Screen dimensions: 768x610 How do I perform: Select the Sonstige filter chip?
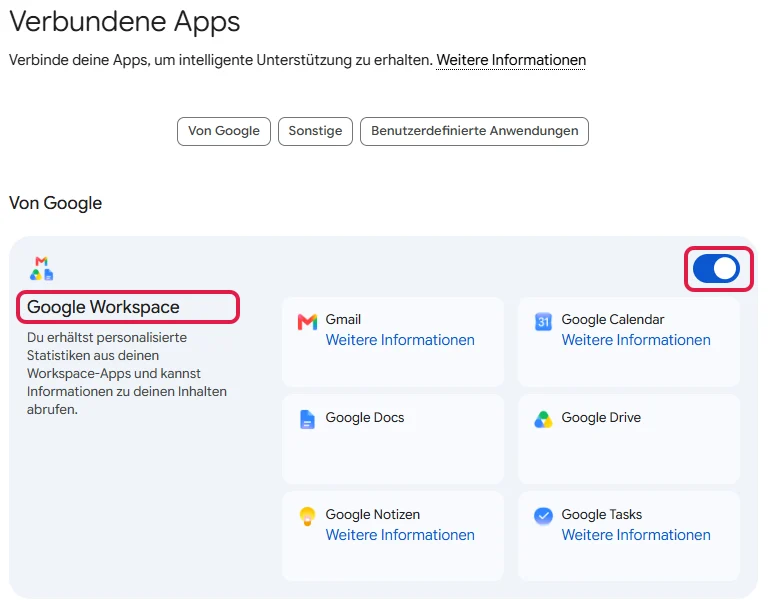315,131
